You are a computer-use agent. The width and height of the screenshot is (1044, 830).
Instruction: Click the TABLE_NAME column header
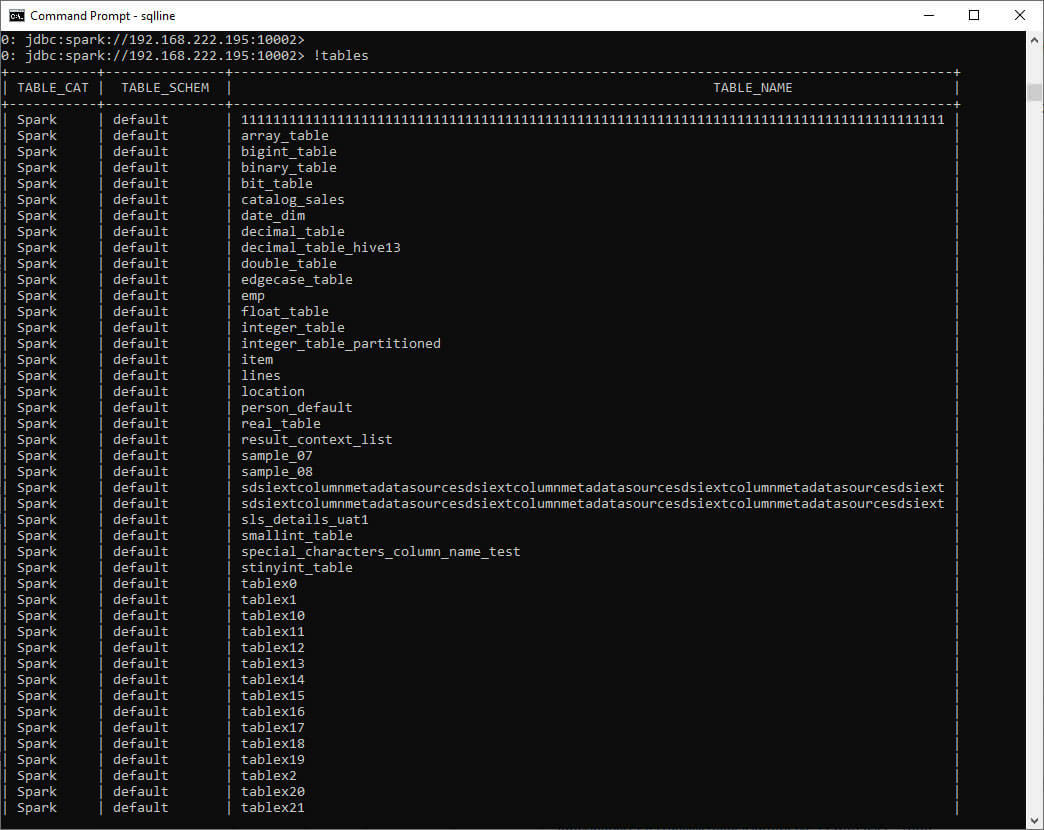pos(752,87)
